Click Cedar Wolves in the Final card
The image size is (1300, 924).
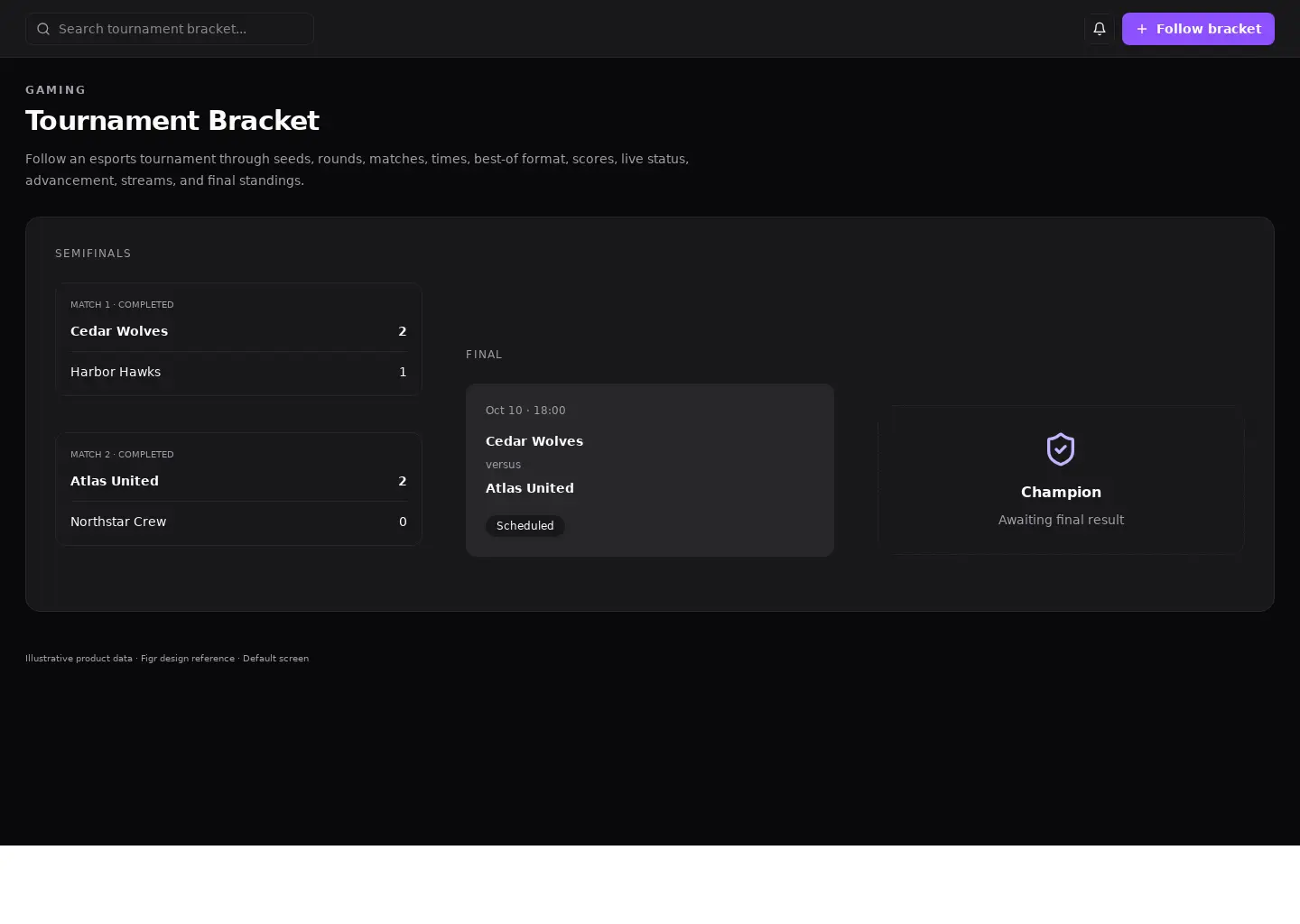[534, 441]
